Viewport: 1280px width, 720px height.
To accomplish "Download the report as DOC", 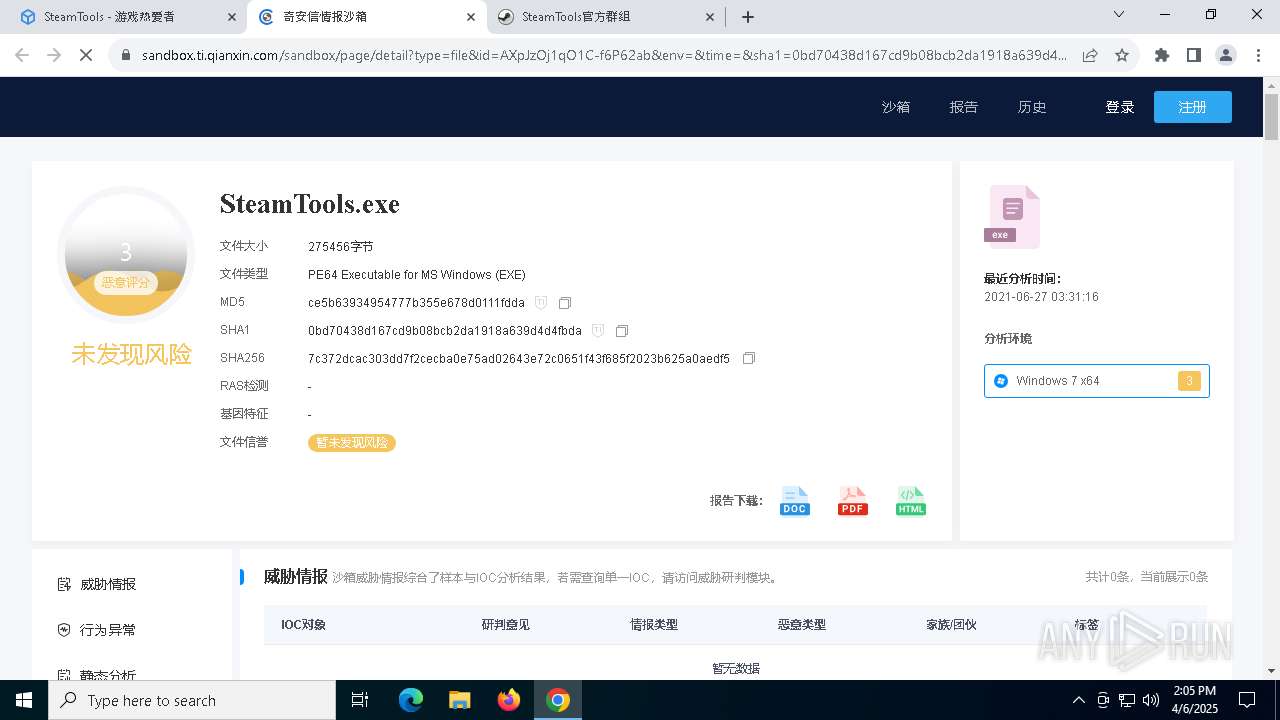I will pyautogui.click(x=795, y=501).
